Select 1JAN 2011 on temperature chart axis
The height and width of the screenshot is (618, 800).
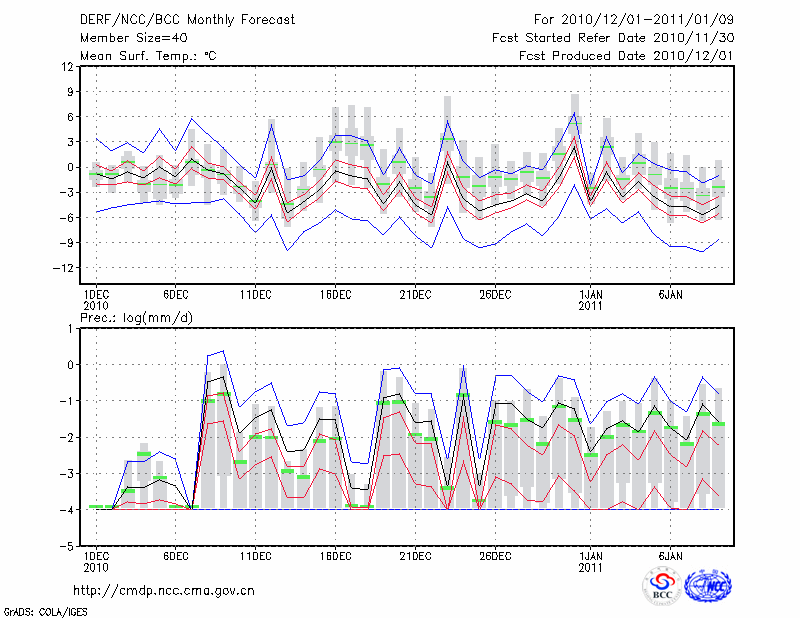click(x=591, y=299)
